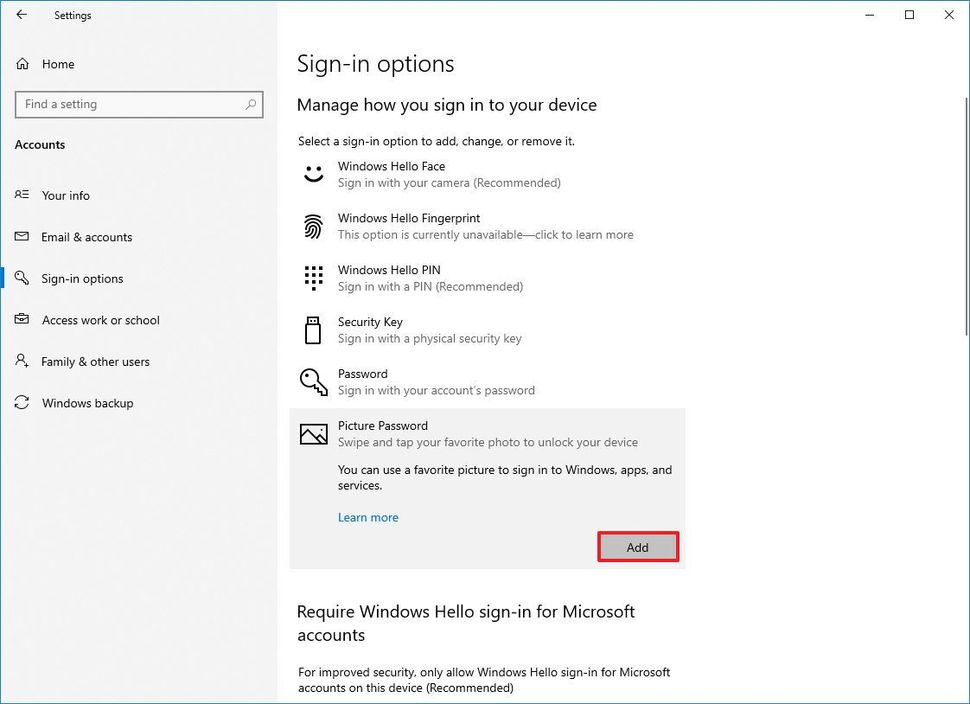Click the Picture Password image icon

click(x=314, y=434)
